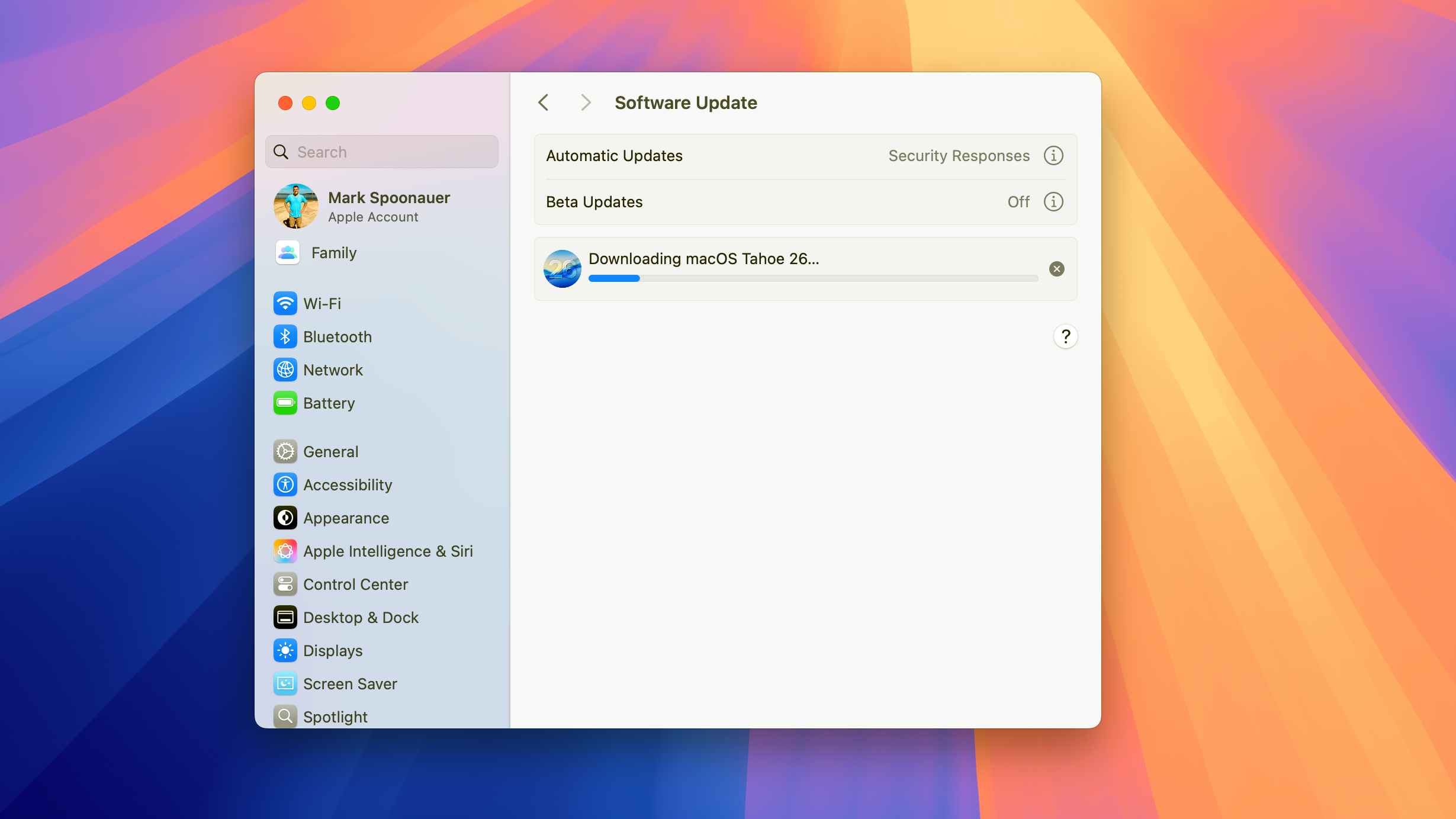Open Spotlight settings from sidebar

(335, 716)
